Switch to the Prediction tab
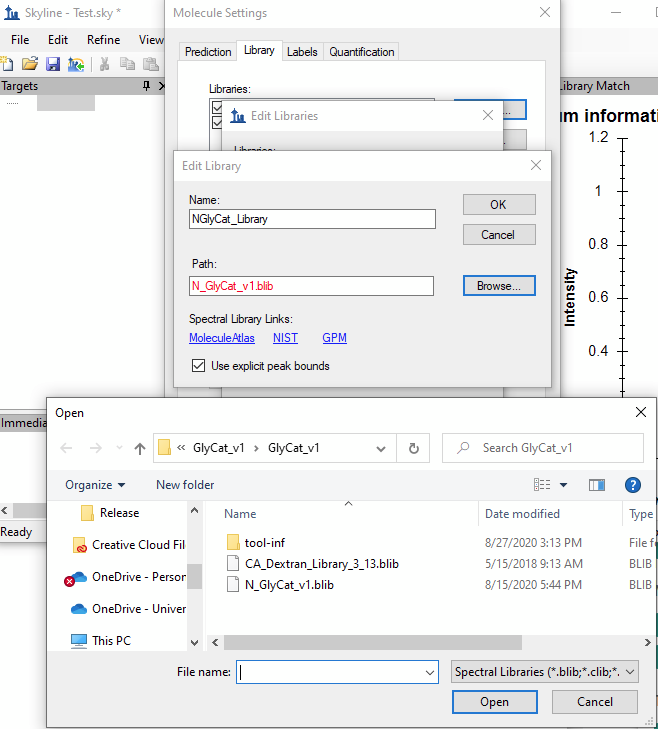The width and height of the screenshot is (658, 729). 208,52
